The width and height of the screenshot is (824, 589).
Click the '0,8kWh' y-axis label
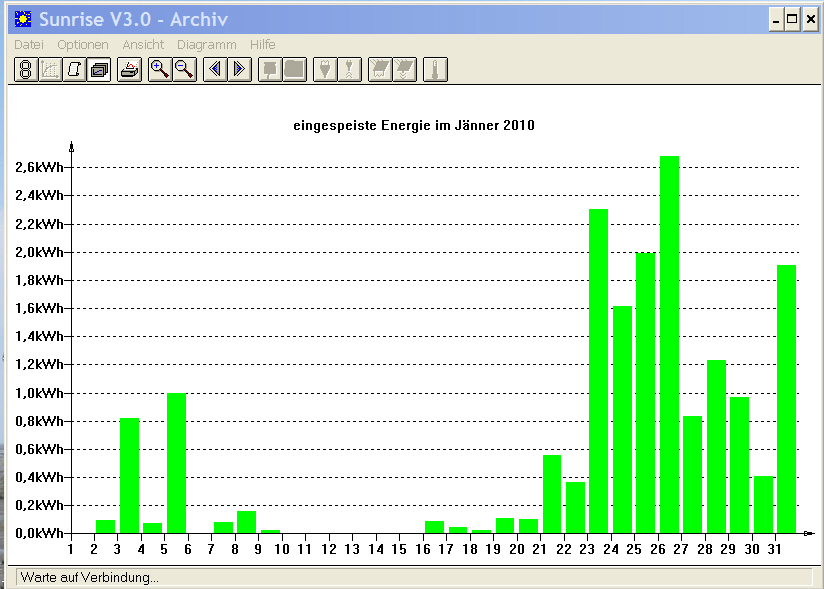(x=39, y=421)
